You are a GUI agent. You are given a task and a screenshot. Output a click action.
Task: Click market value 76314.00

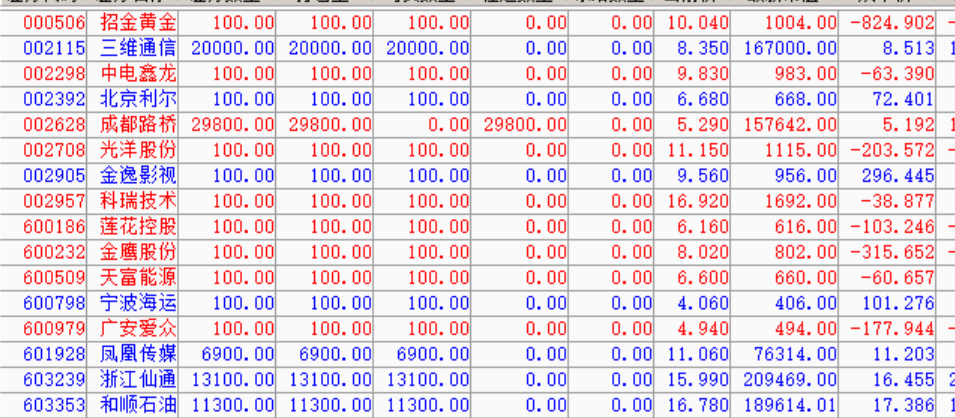[x=795, y=355]
